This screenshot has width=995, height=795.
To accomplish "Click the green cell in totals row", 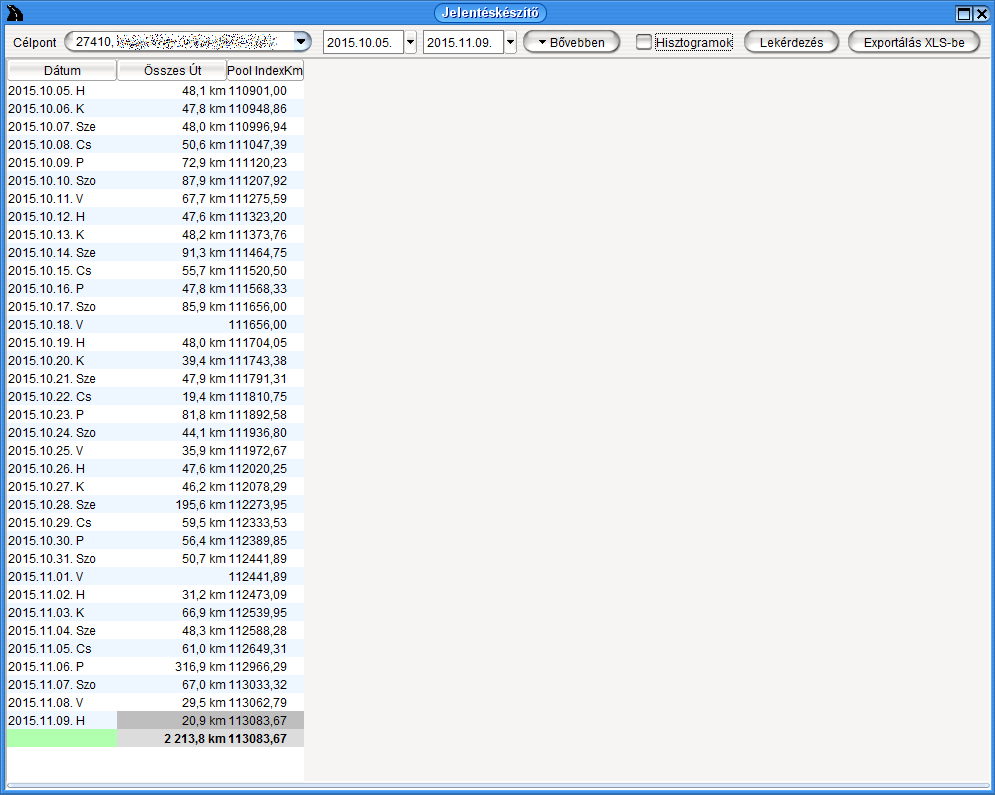I will click(62, 739).
